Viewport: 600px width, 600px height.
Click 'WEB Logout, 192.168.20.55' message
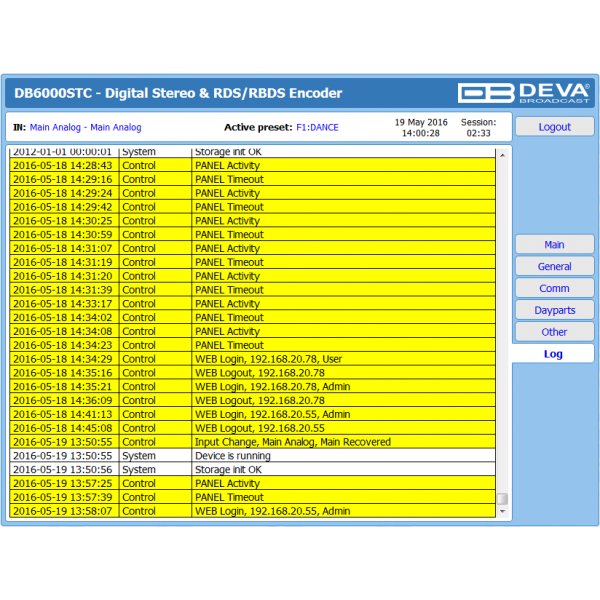click(x=260, y=428)
